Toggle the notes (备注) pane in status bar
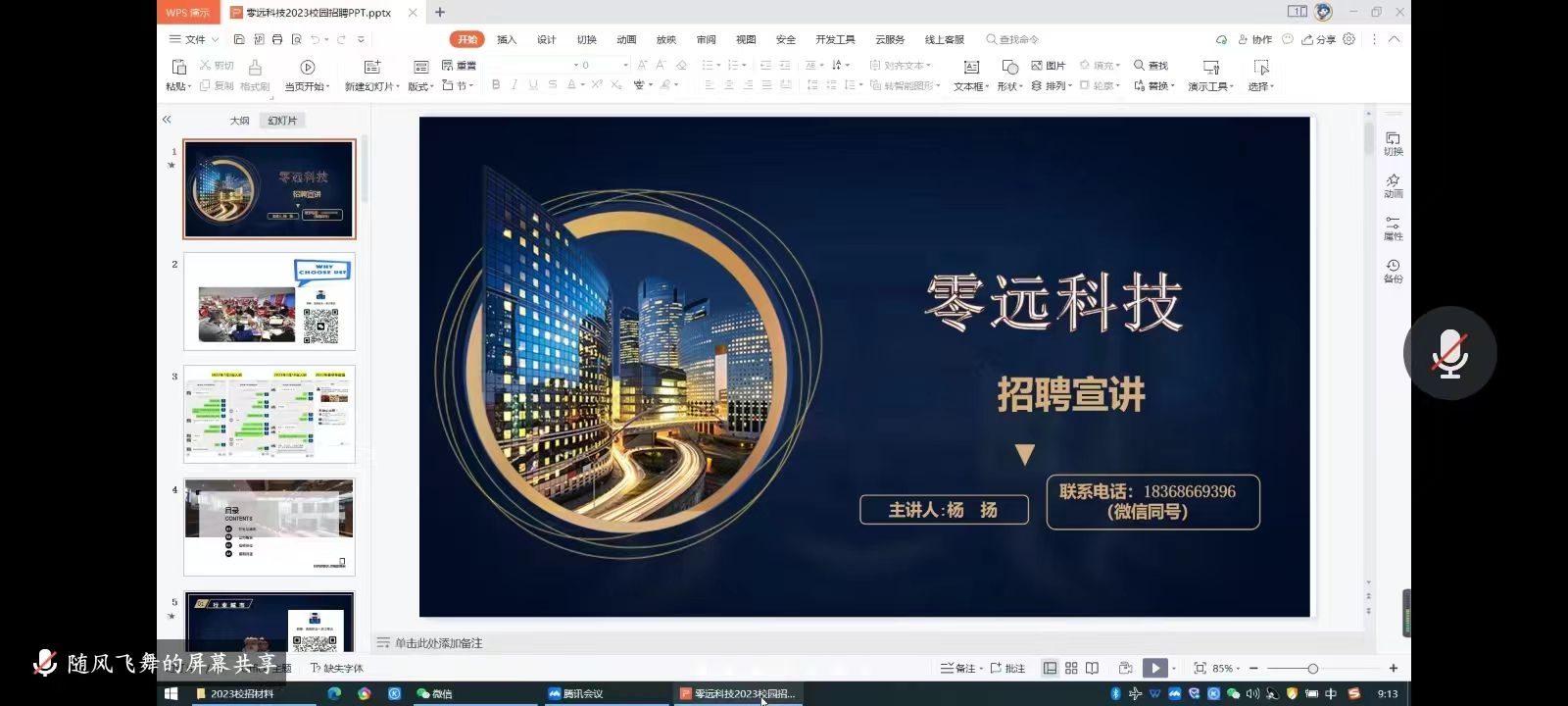1568x706 pixels. (957, 668)
